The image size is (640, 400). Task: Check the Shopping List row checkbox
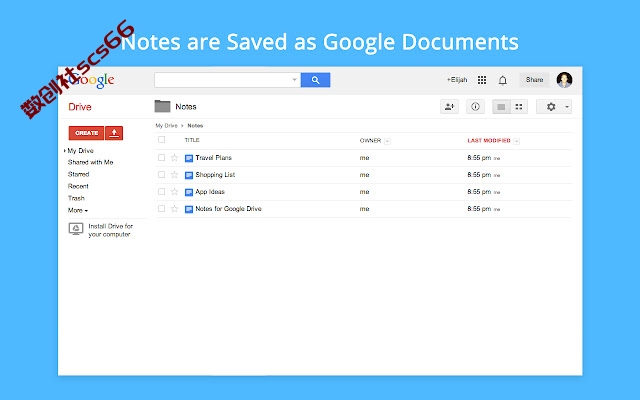pos(162,175)
